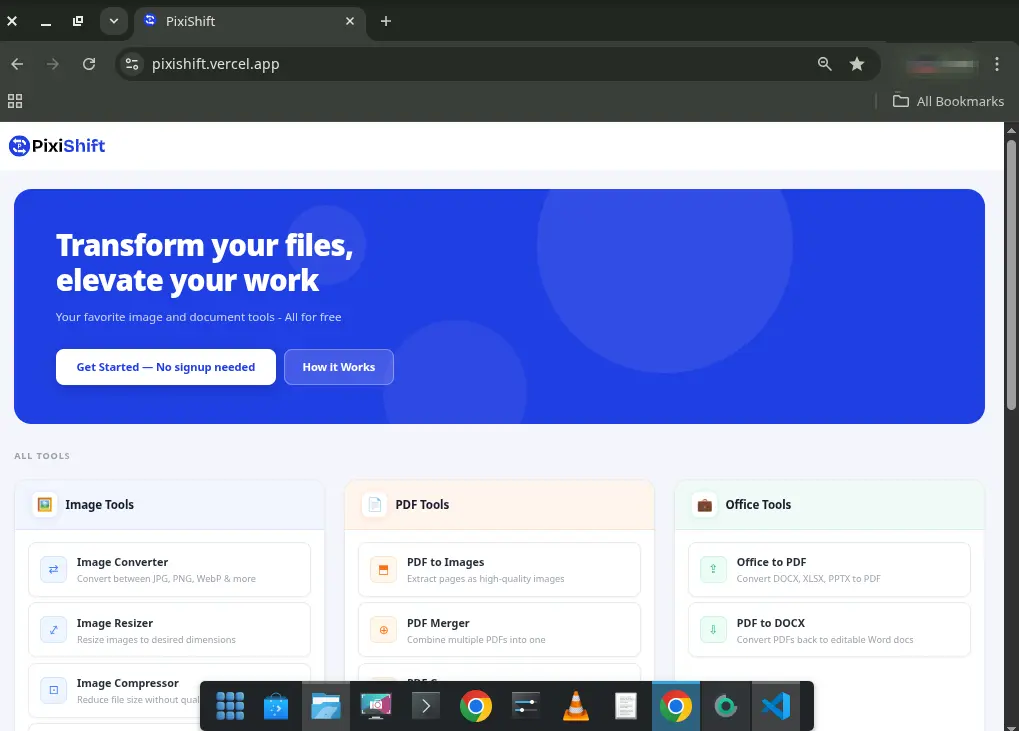Click the page vertical scrollbar

point(1011,274)
